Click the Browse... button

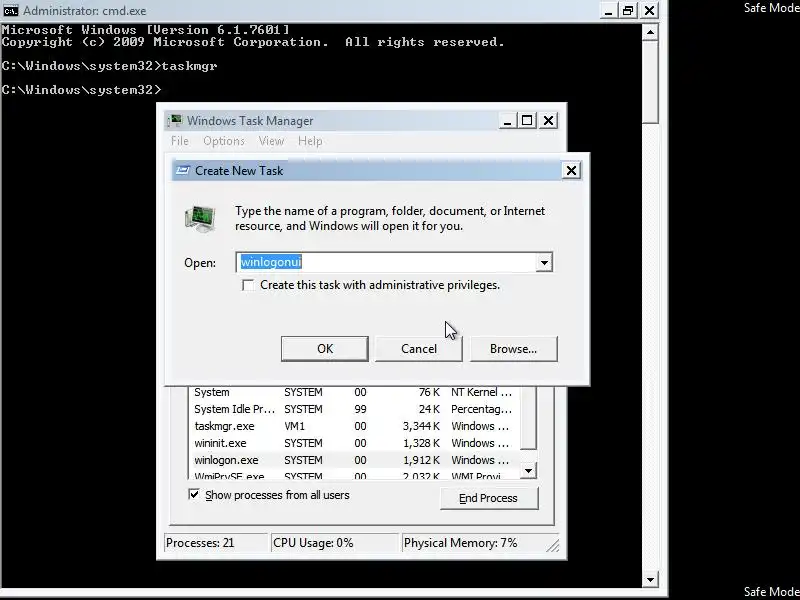513,349
